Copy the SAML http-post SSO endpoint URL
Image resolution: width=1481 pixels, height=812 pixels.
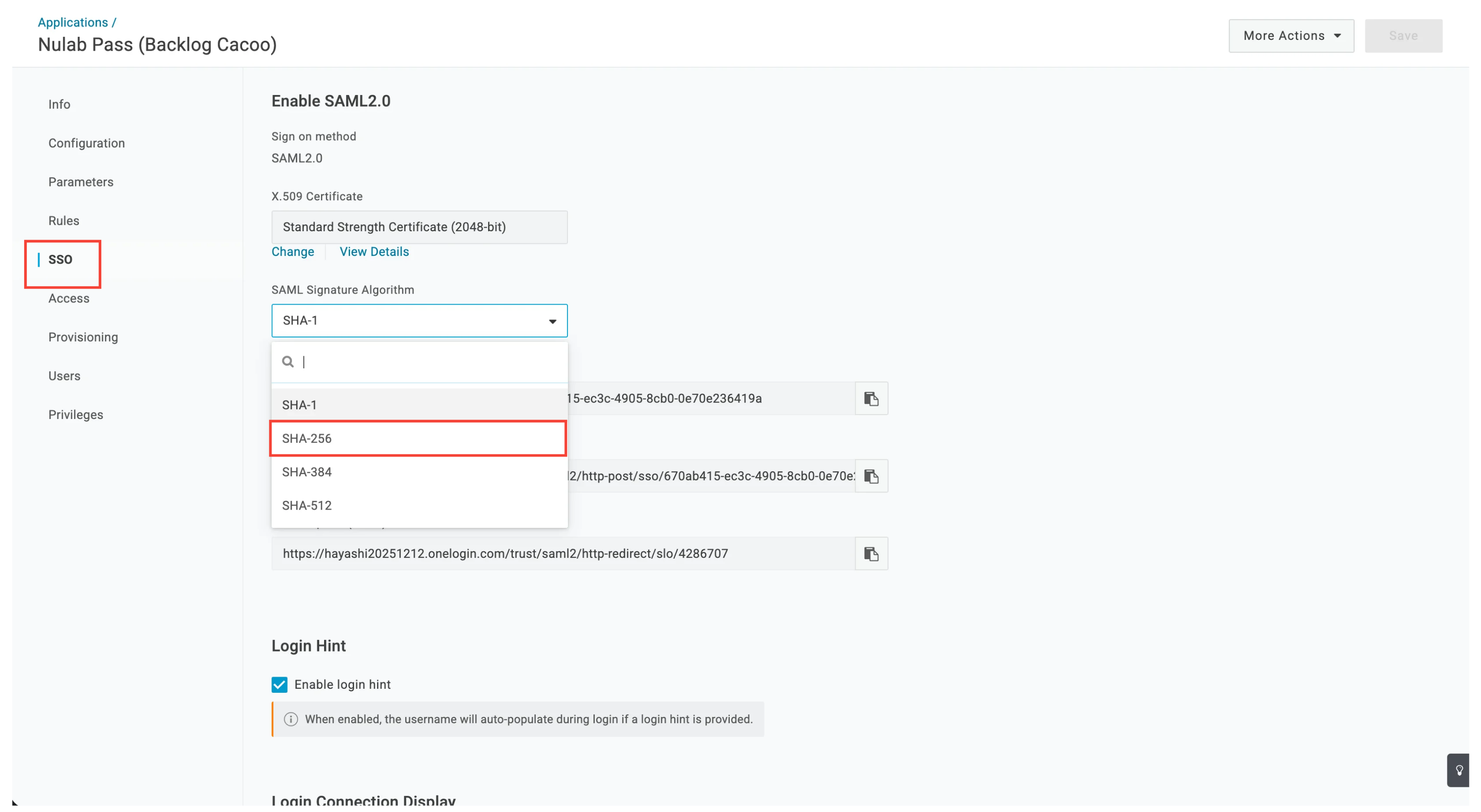[871, 476]
